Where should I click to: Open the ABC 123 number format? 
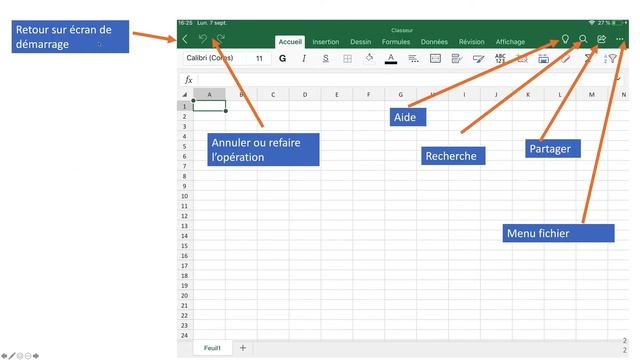click(500, 58)
